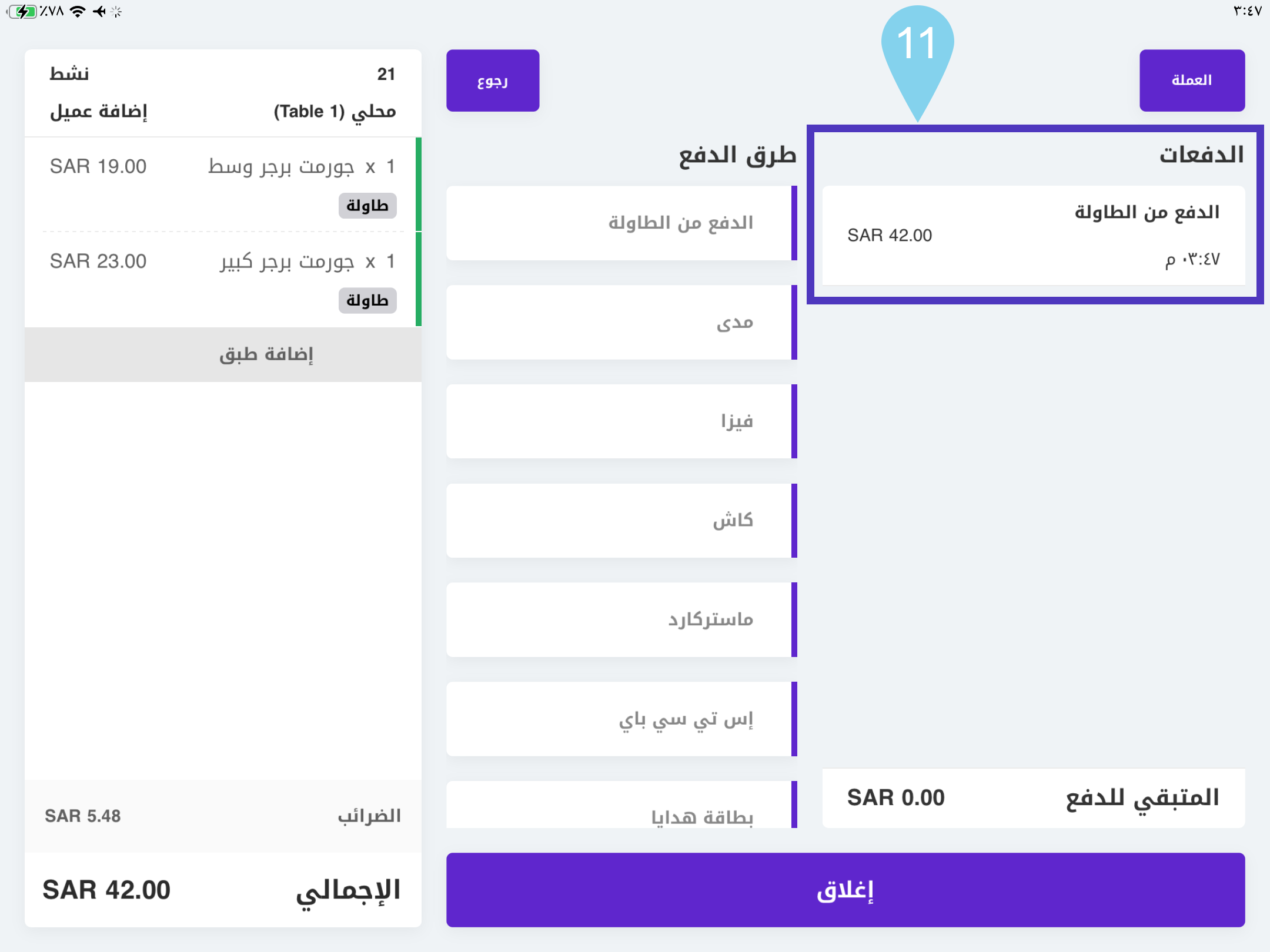
Task: Select كاش cash payment method
Action: pos(620,521)
